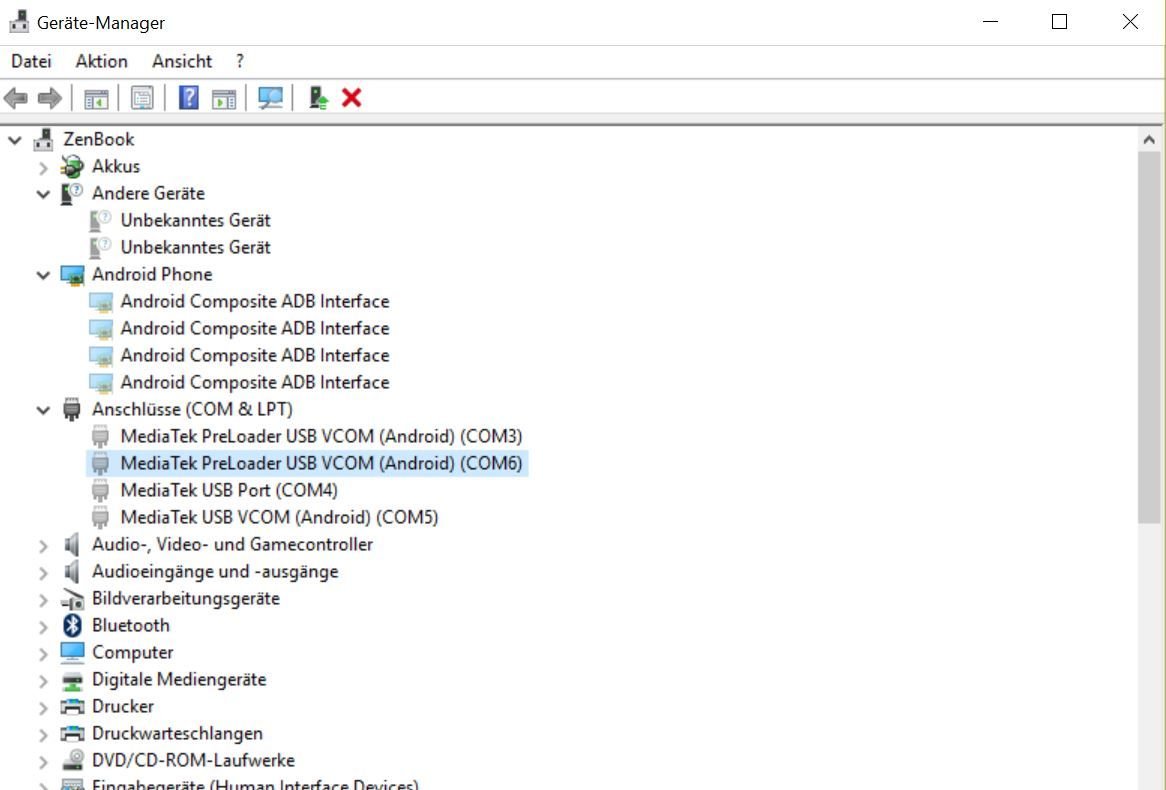Collapse the Anschlüsse (COM & LPT) category
1166x790 pixels.
tap(43, 410)
